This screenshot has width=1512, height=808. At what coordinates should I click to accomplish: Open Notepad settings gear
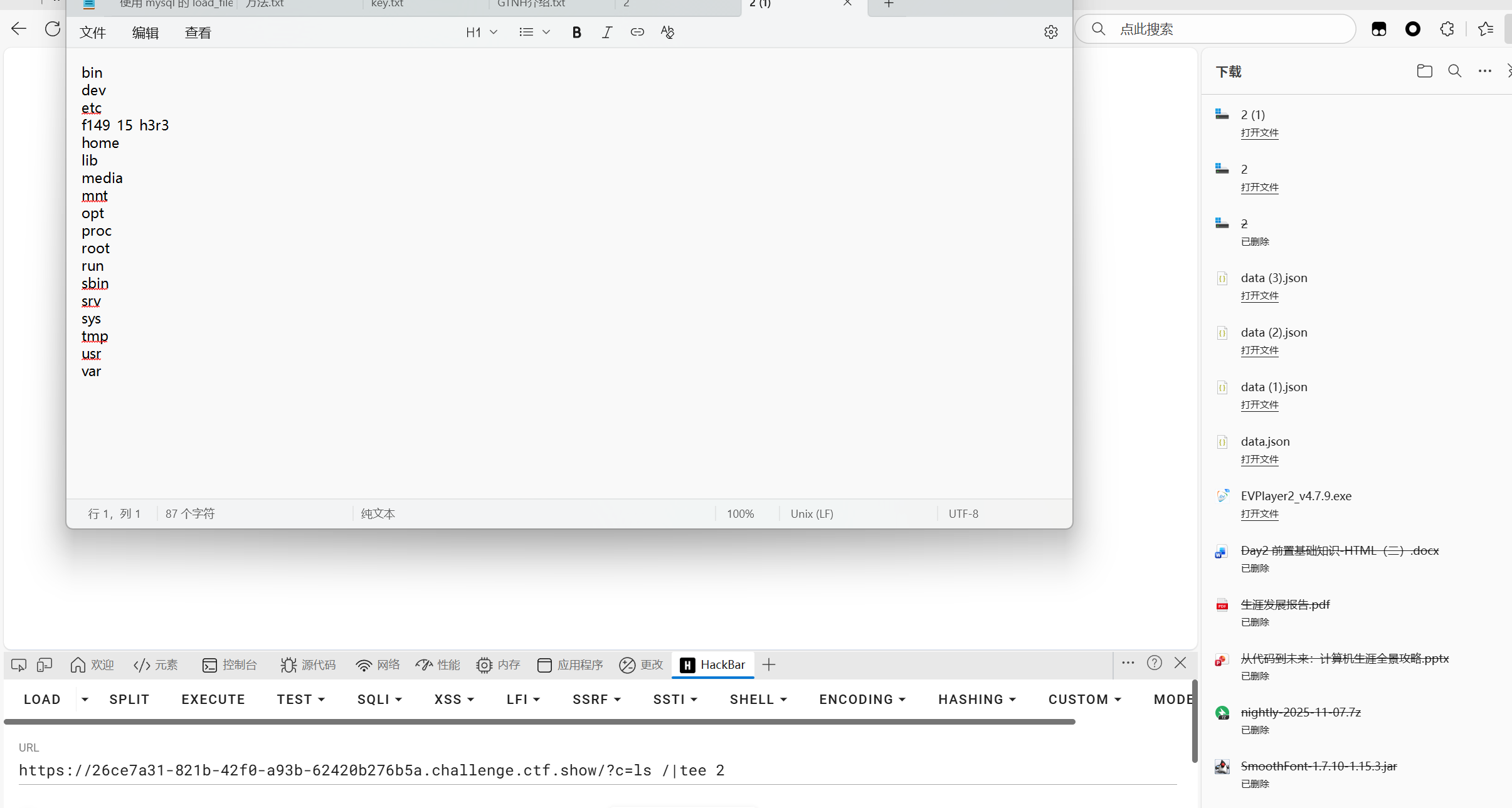click(x=1050, y=33)
